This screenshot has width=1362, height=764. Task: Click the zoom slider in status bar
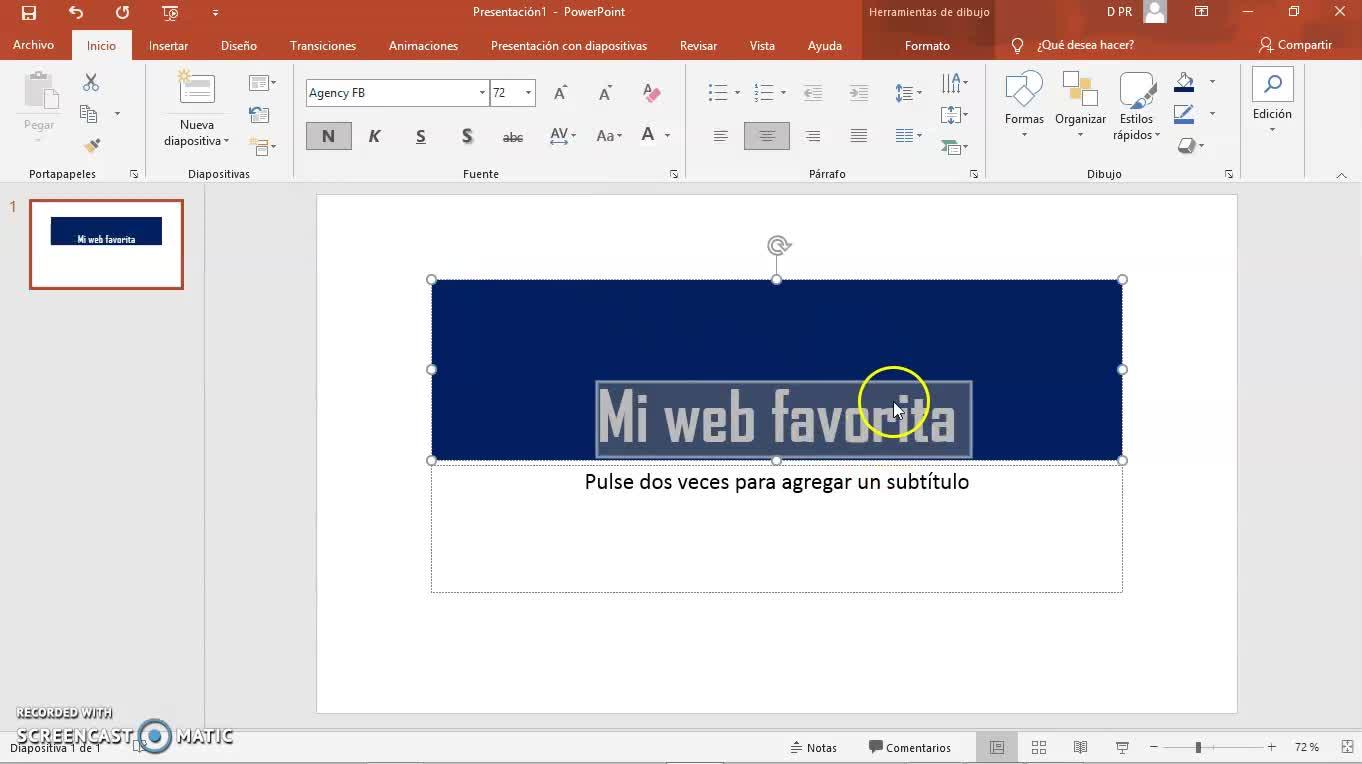point(1198,747)
